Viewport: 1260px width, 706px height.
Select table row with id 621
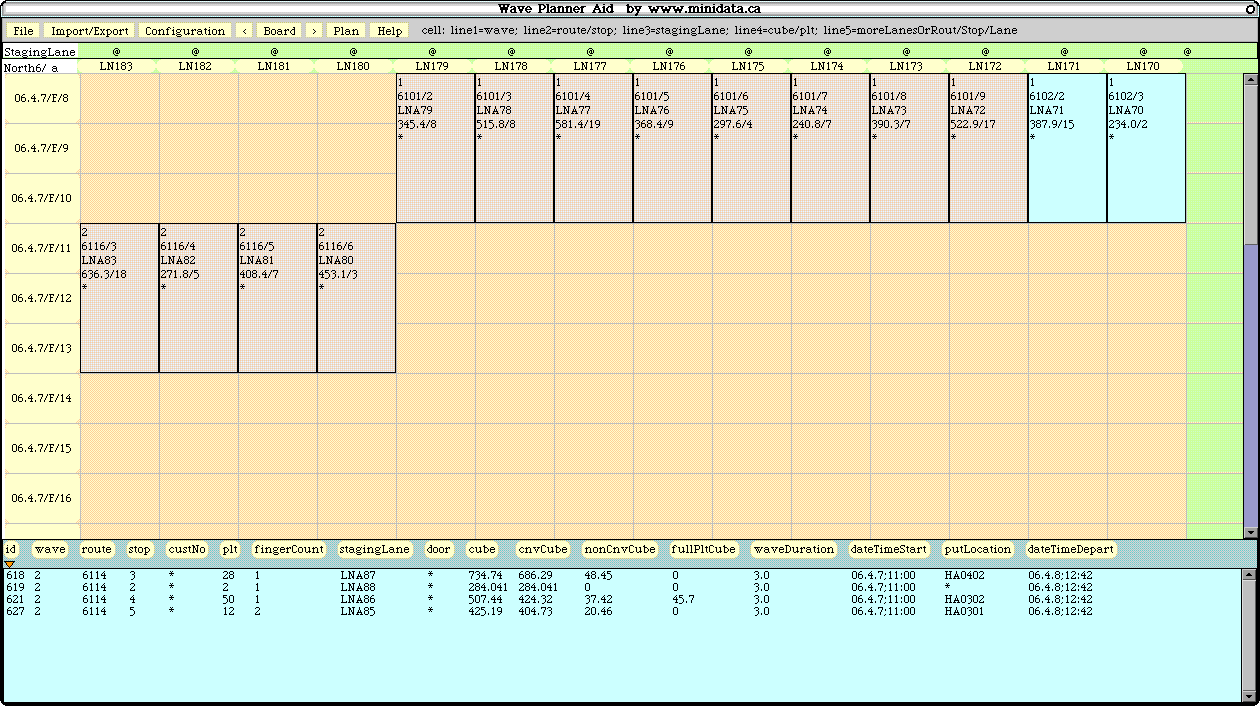click(x=622, y=600)
